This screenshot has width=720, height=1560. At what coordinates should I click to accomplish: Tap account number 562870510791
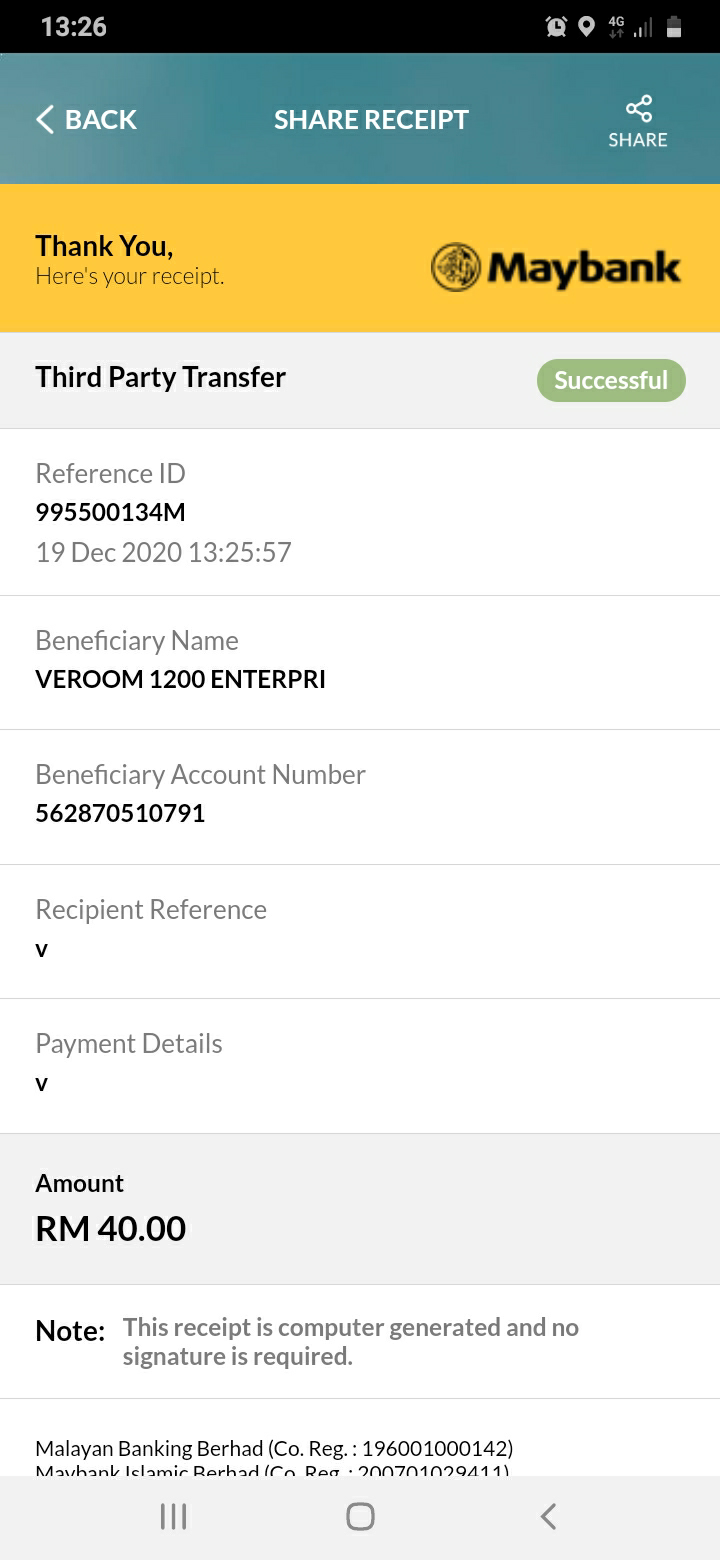pyautogui.click(x=120, y=814)
